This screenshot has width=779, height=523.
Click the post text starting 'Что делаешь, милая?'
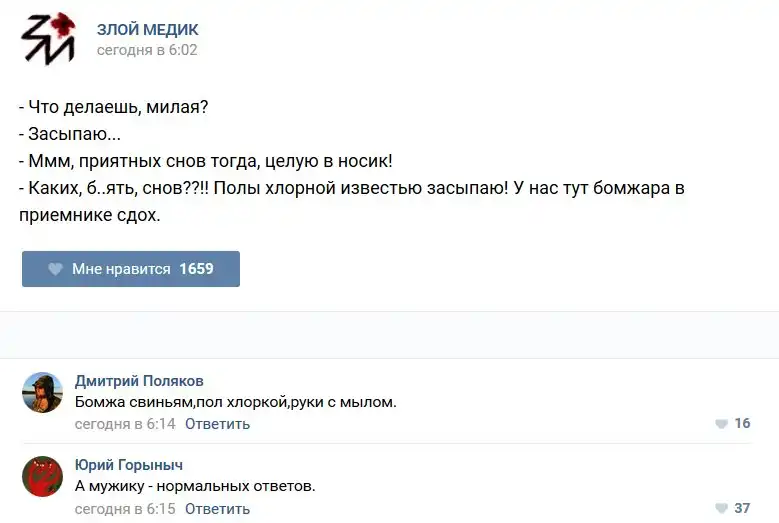(114, 107)
